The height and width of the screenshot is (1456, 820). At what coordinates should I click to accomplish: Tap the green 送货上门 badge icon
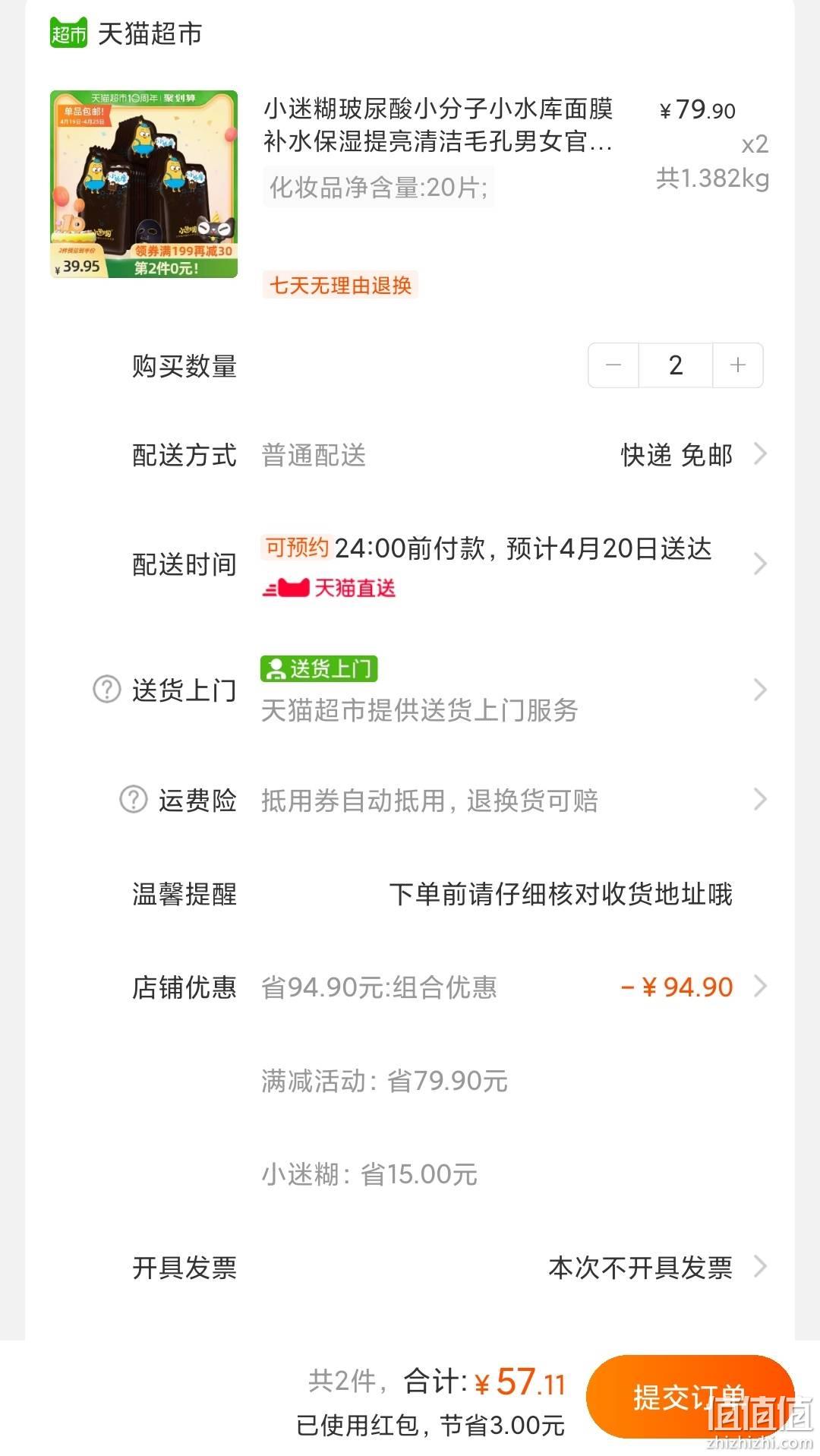[x=319, y=669]
